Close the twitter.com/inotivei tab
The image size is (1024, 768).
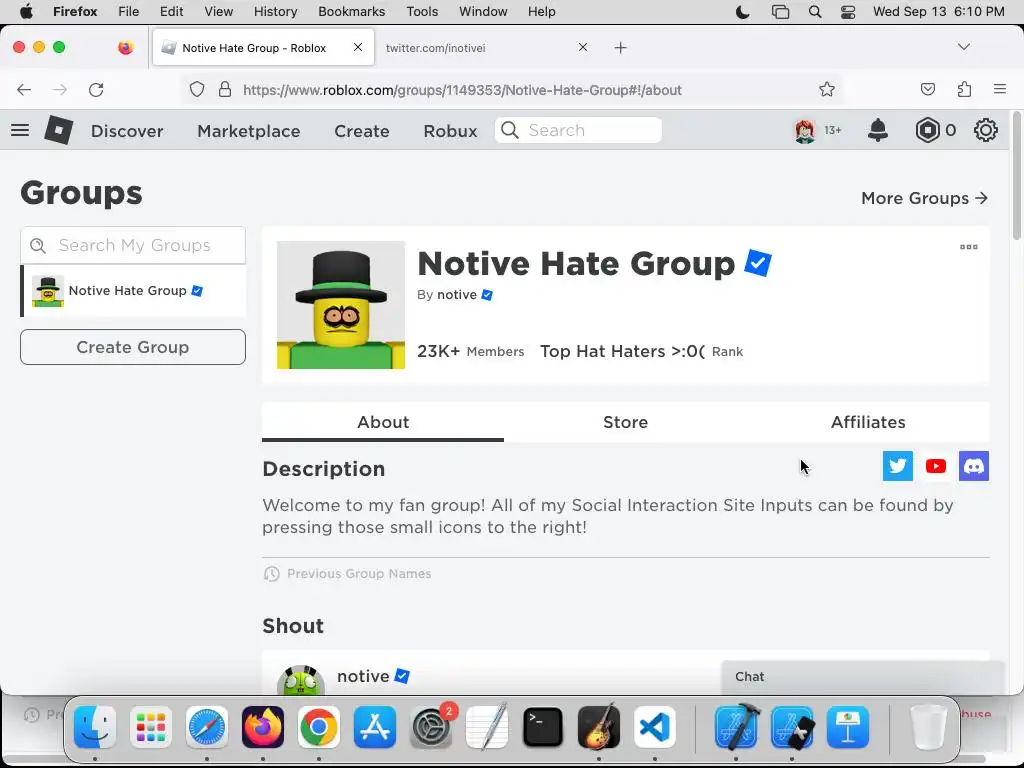583,47
